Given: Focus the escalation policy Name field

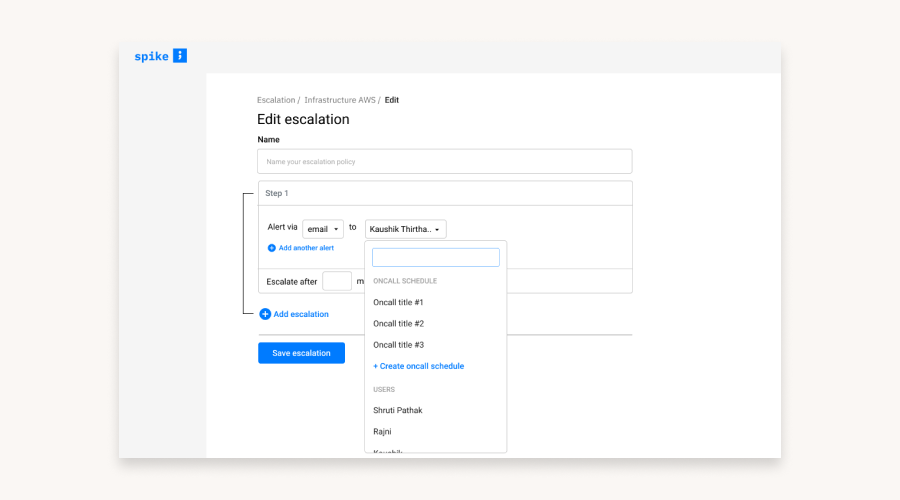Looking at the screenshot, I should (444, 161).
